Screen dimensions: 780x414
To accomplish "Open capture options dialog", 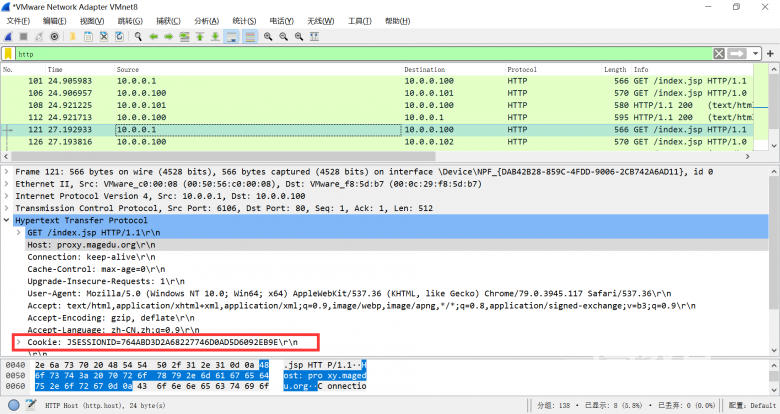I will pos(54,36).
